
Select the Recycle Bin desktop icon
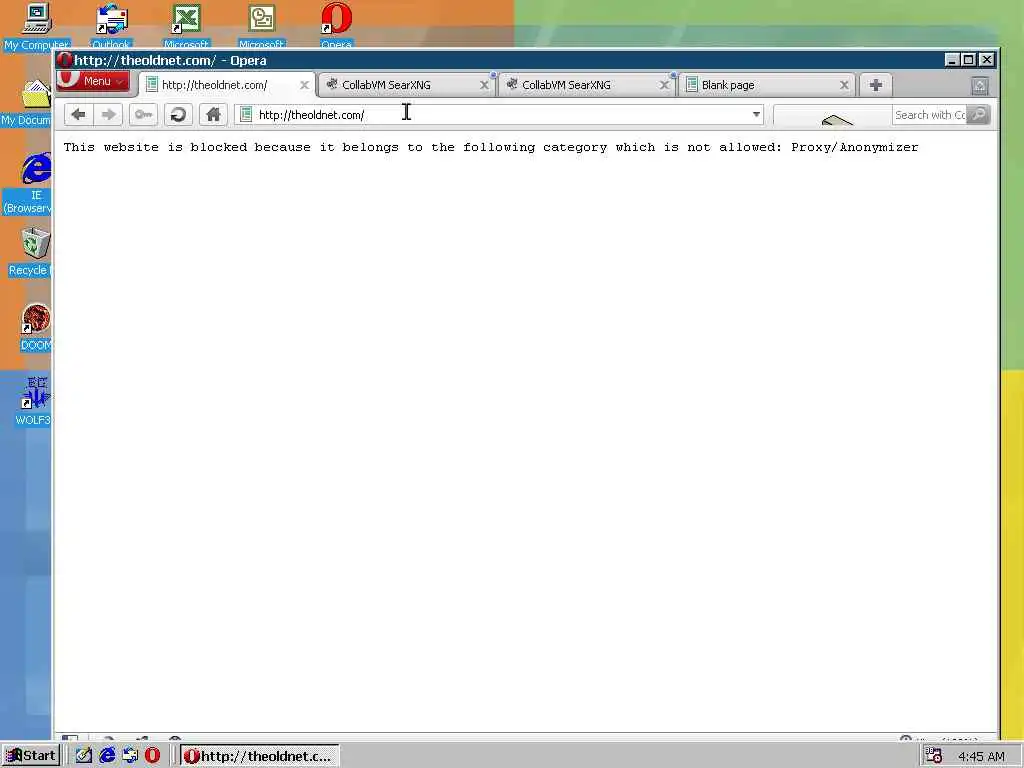coord(29,252)
